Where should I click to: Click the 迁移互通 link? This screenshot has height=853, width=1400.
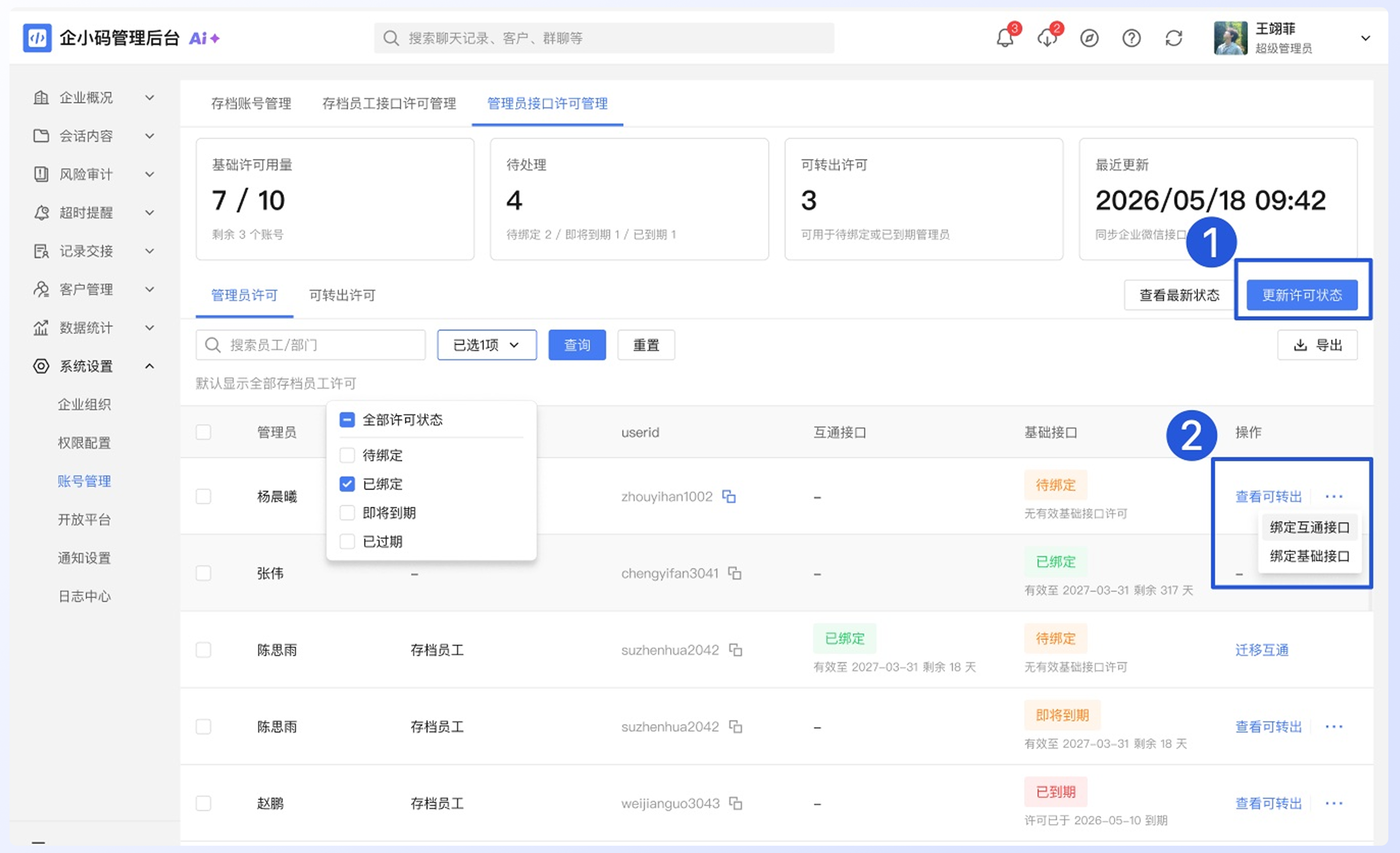[x=1262, y=650]
